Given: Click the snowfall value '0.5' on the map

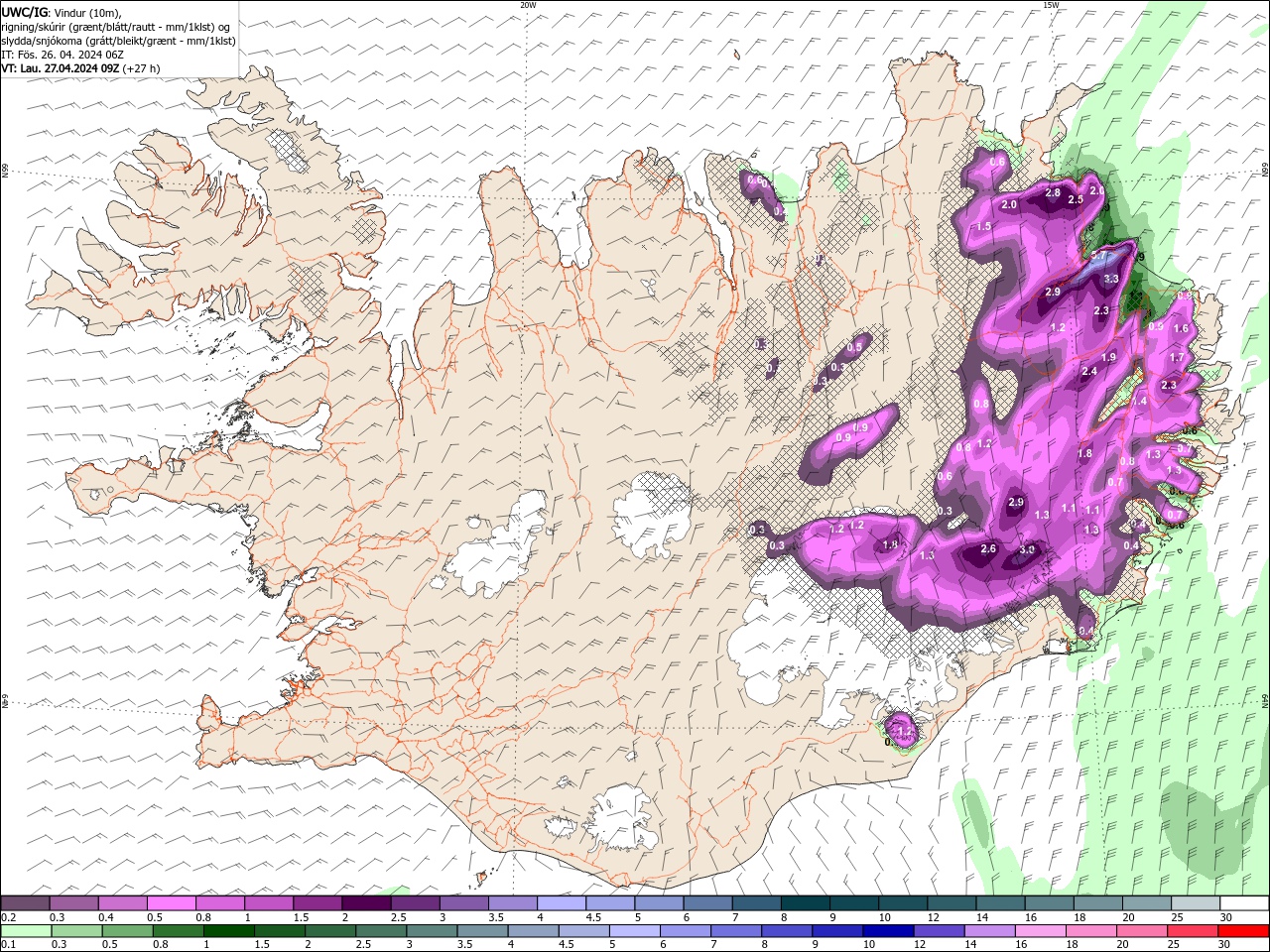Looking at the screenshot, I should coord(854,347).
